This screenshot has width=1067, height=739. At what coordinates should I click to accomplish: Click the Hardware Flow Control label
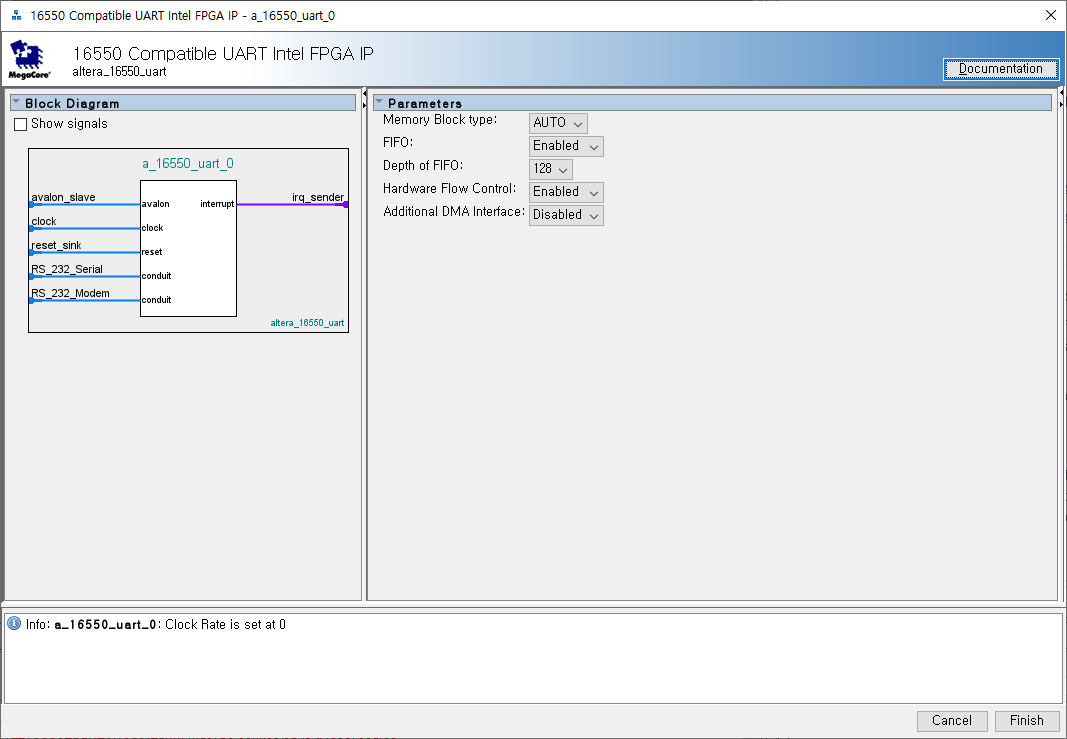[x=449, y=188]
